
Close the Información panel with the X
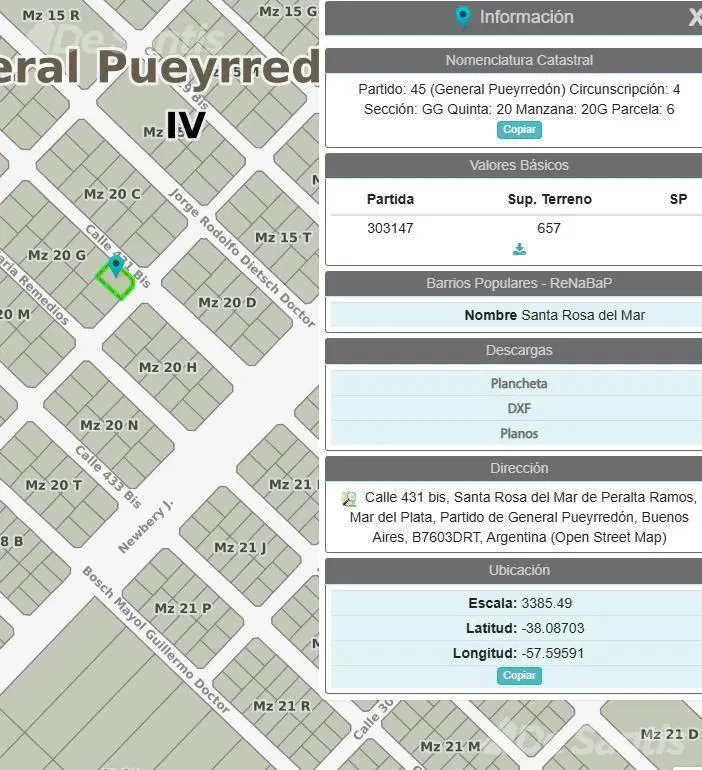[695, 17]
